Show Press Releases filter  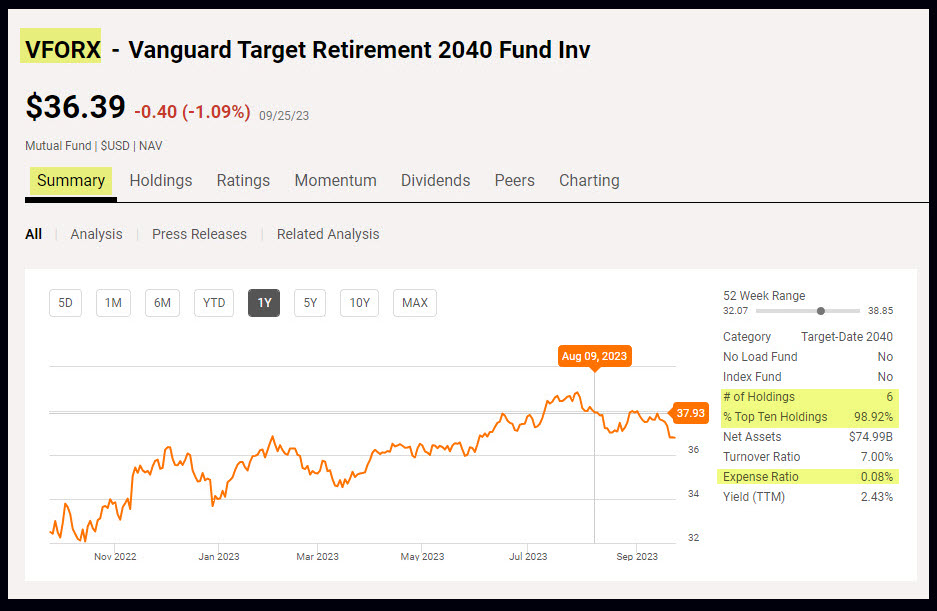(x=199, y=234)
